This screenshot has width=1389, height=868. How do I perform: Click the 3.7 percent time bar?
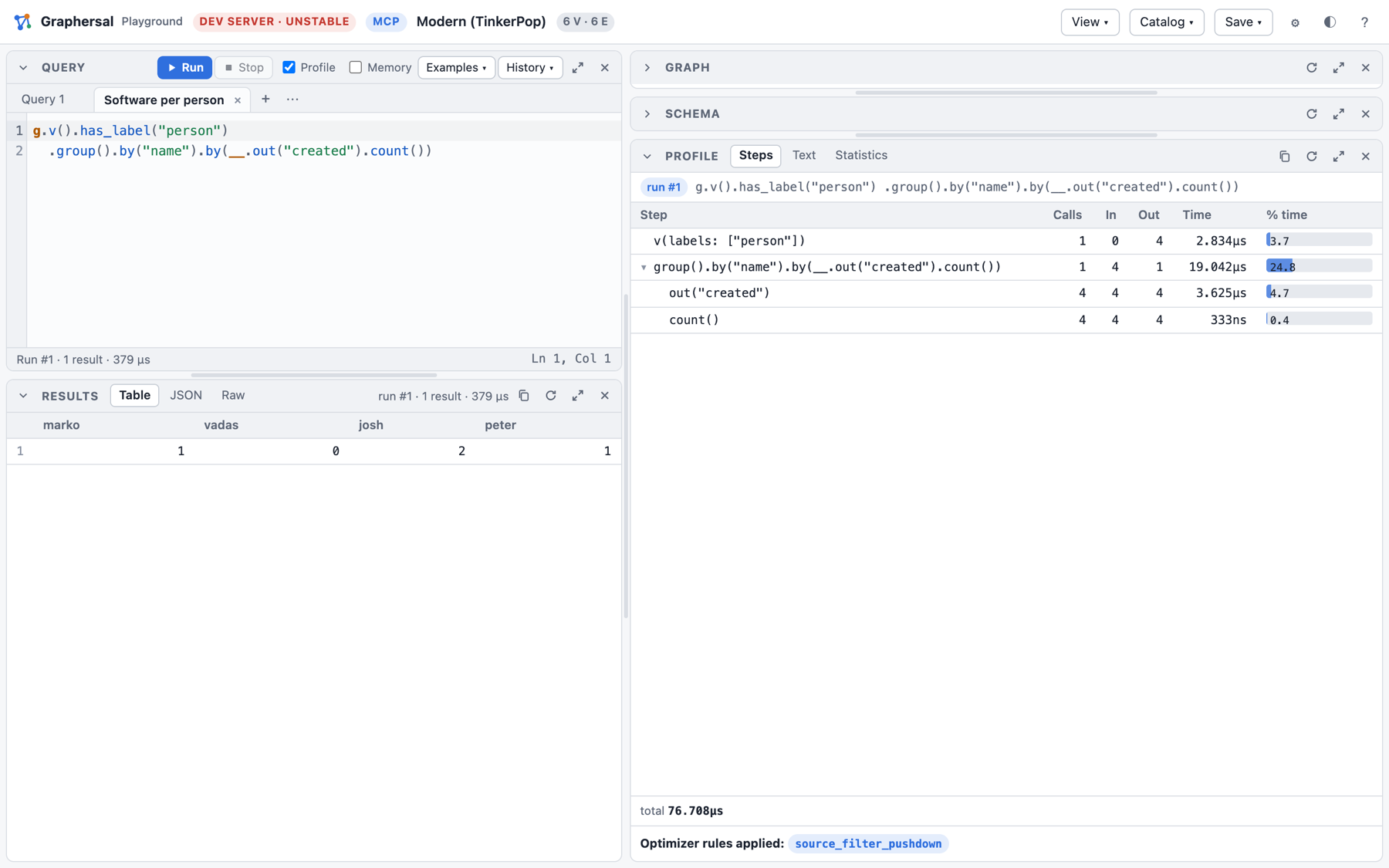coord(1319,240)
